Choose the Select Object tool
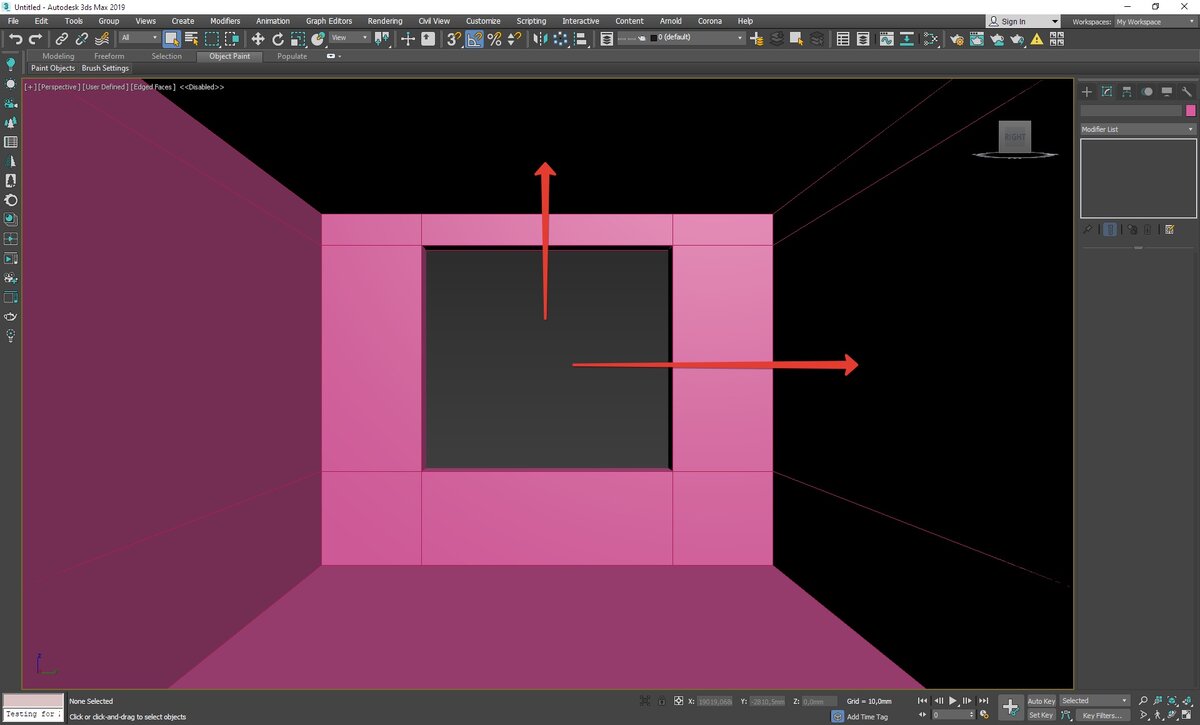This screenshot has height=725, width=1200. pyautogui.click(x=172, y=39)
